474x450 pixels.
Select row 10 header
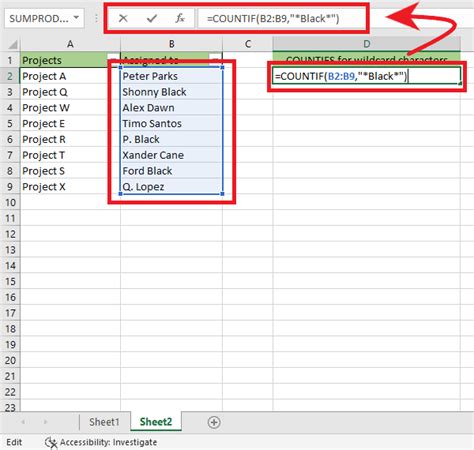click(x=10, y=203)
